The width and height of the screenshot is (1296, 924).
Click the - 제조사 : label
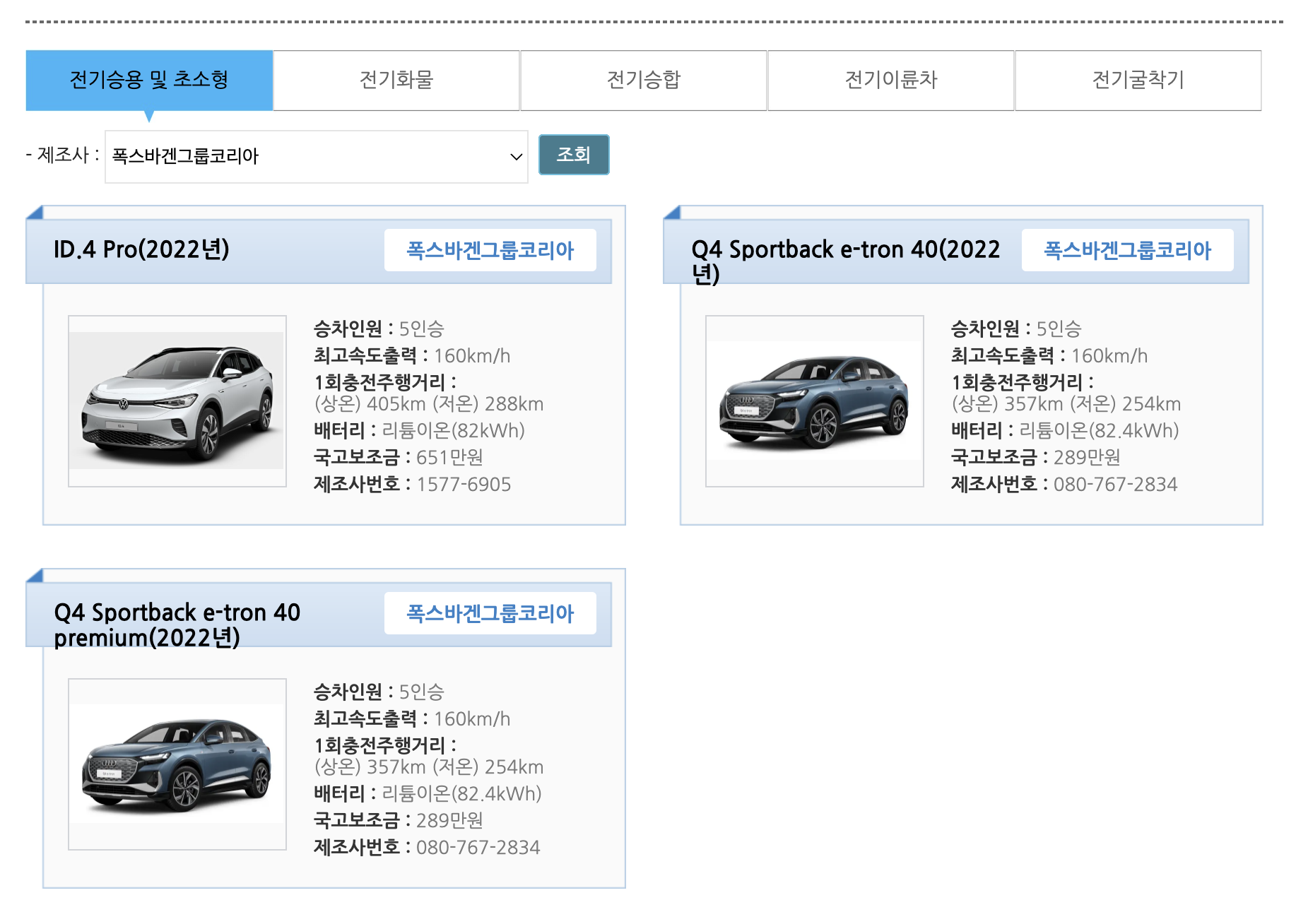[x=63, y=155]
